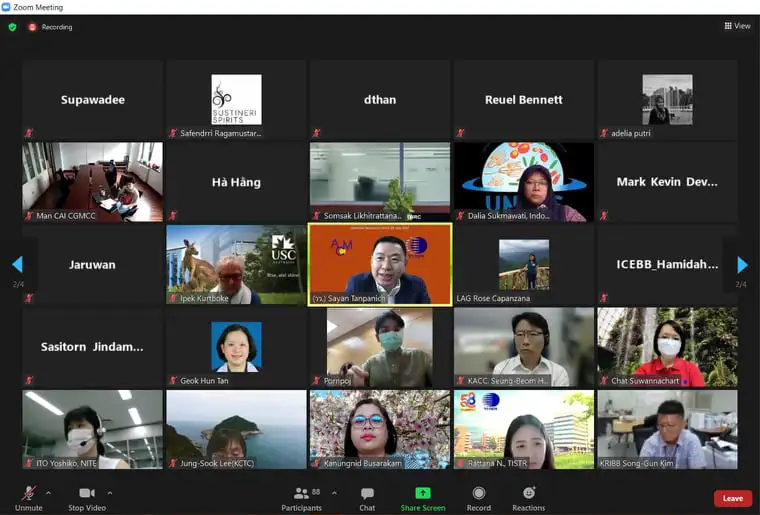Image resolution: width=760 pixels, height=515 pixels.
Task: Click the green encryption shield icon
Action: tap(12, 27)
